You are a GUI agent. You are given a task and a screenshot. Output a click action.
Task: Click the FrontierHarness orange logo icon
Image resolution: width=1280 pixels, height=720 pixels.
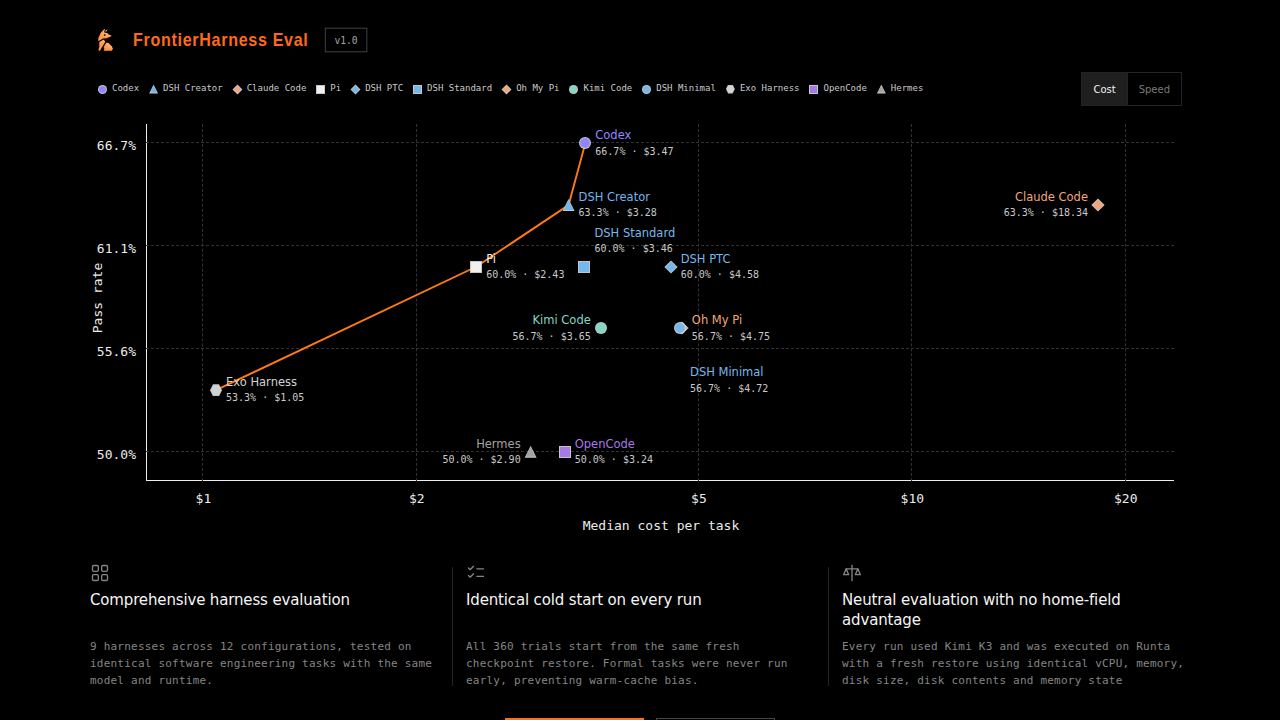105,40
